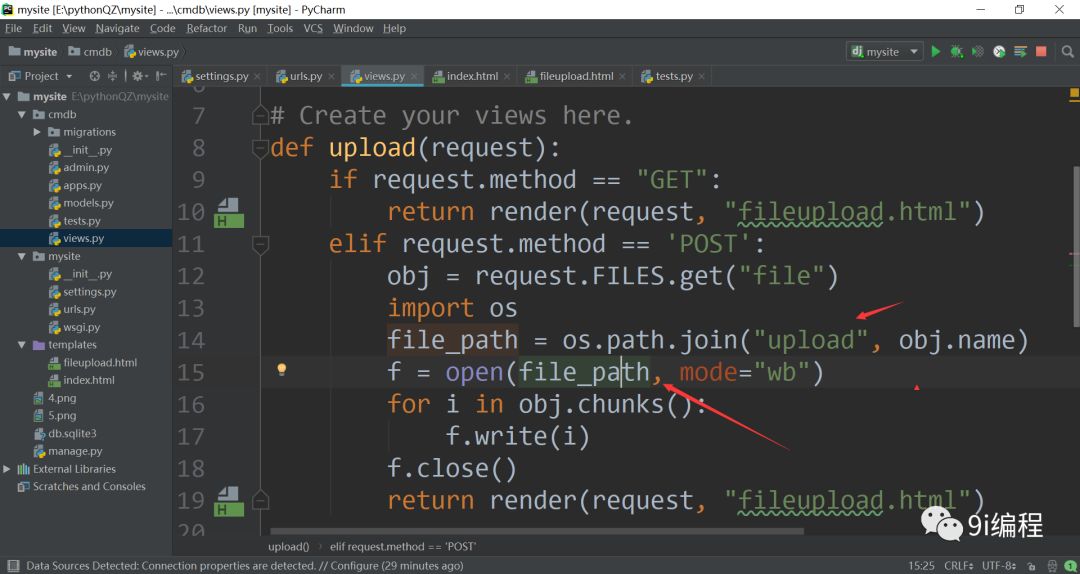Open db.sqlite3 in the project tree
The height and width of the screenshot is (574, 1080).
click(x=65, y=433)
